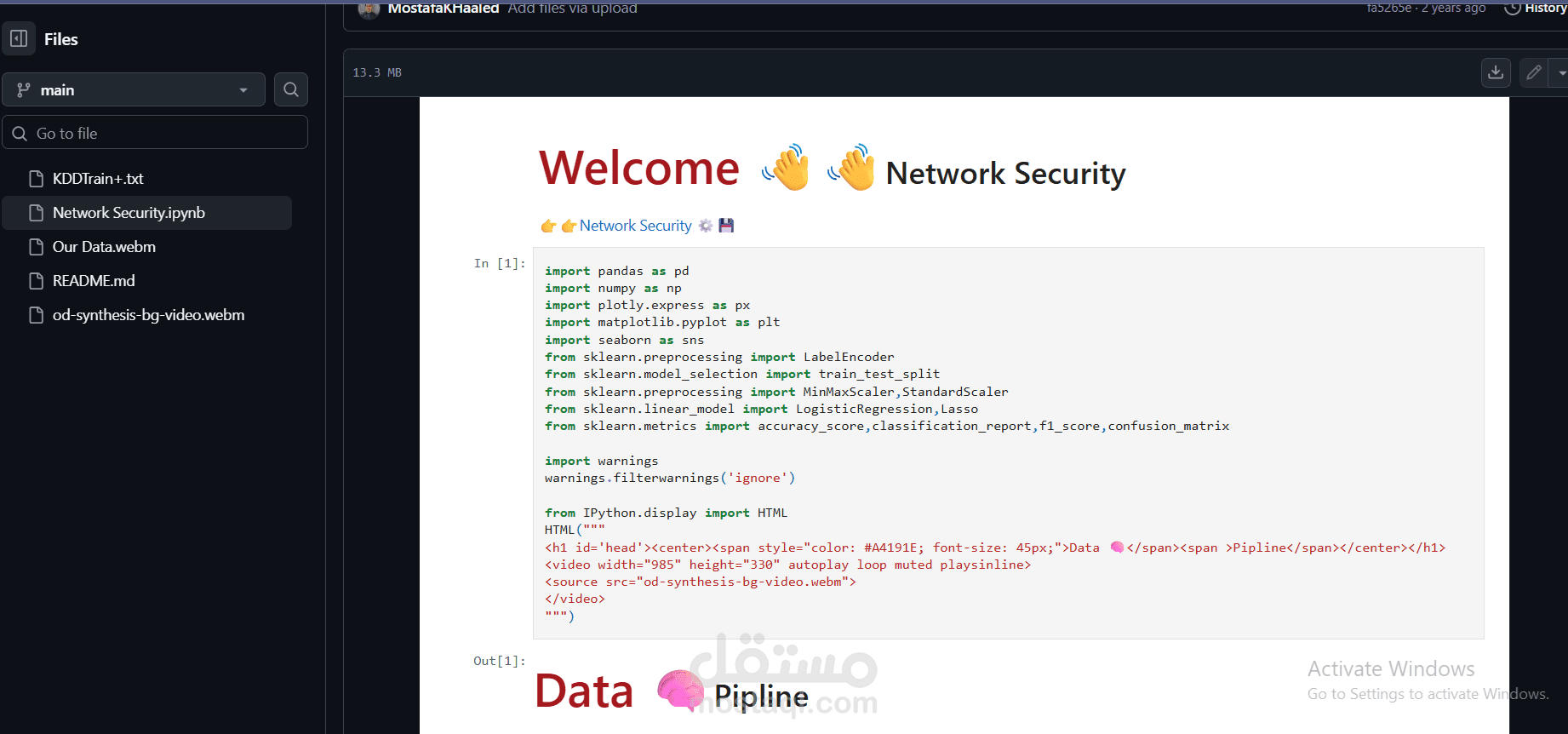Viewport: 1568px width, 734px height.
Task: Click the 'In [1]:' cell label
Action: [x=500, y=264]
